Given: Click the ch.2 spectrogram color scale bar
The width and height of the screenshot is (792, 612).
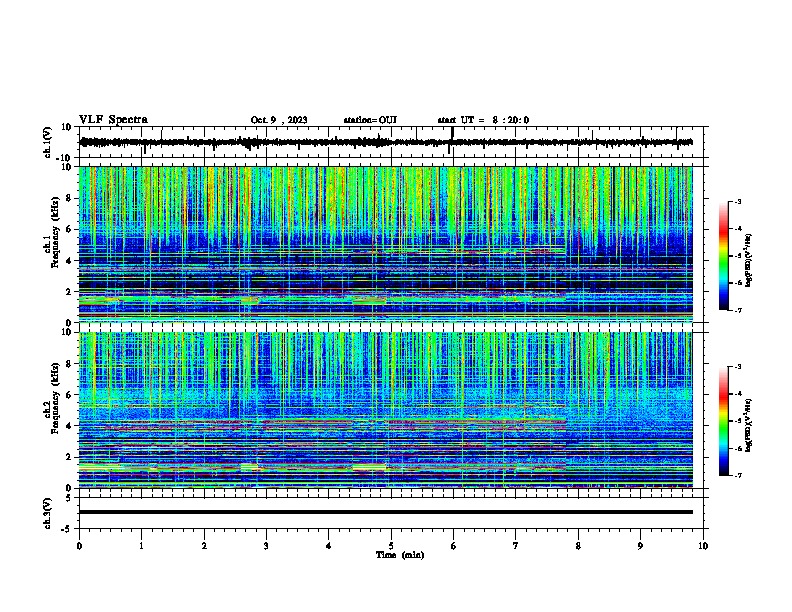Looking at the screenshot, I should (x=723, y=421).
